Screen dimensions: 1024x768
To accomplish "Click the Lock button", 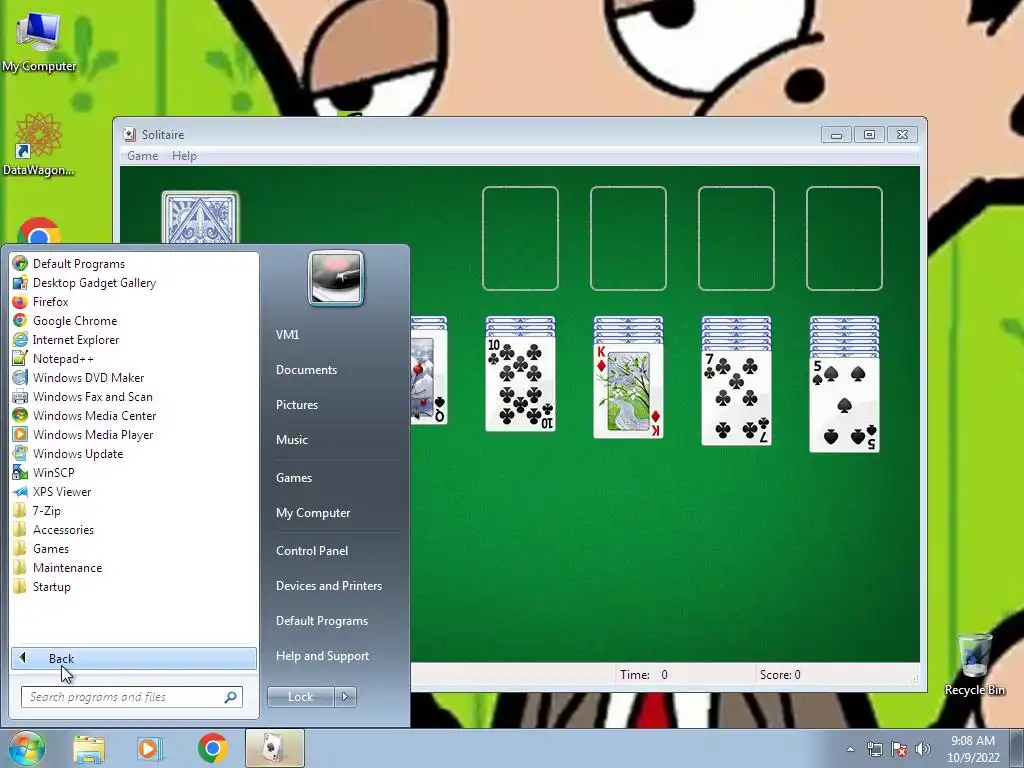I will 300,697.
